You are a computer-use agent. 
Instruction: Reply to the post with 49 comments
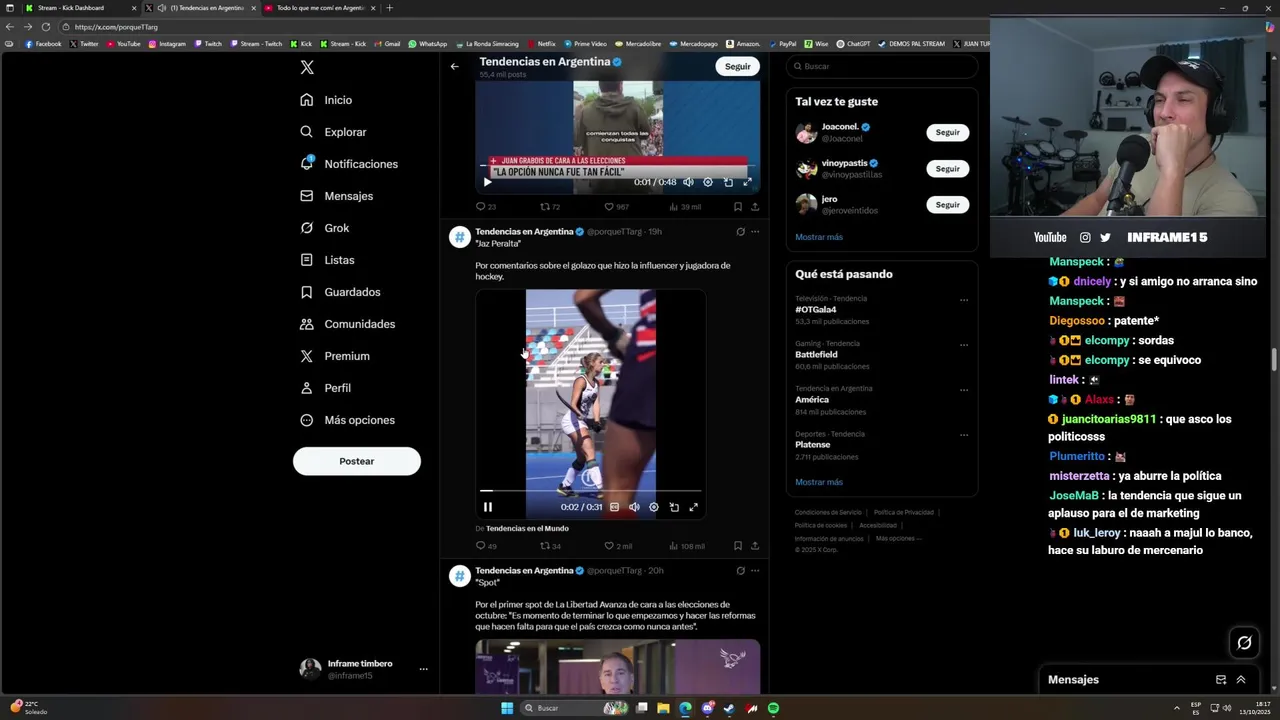[x=486, y=546]
